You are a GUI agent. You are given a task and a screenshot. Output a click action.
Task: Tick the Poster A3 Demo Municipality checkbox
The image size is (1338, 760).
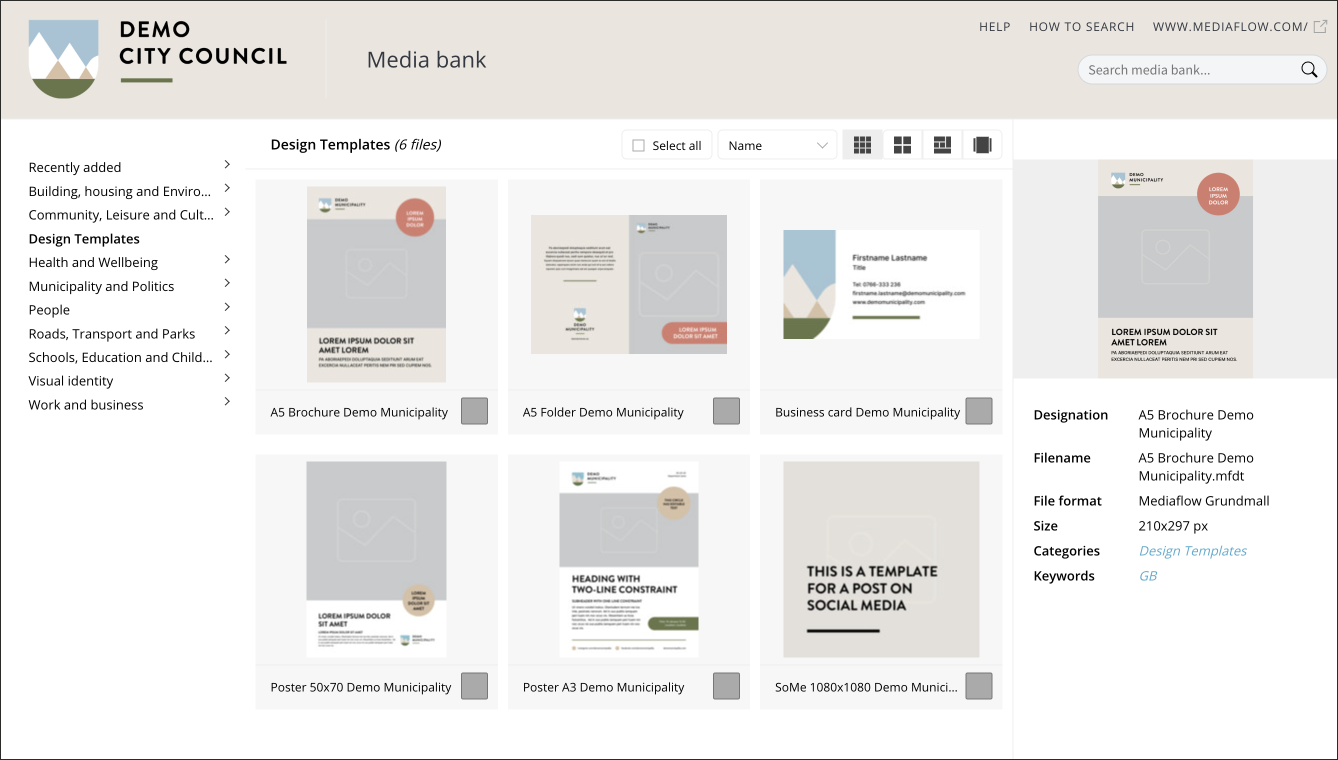(x=726, y=686)
